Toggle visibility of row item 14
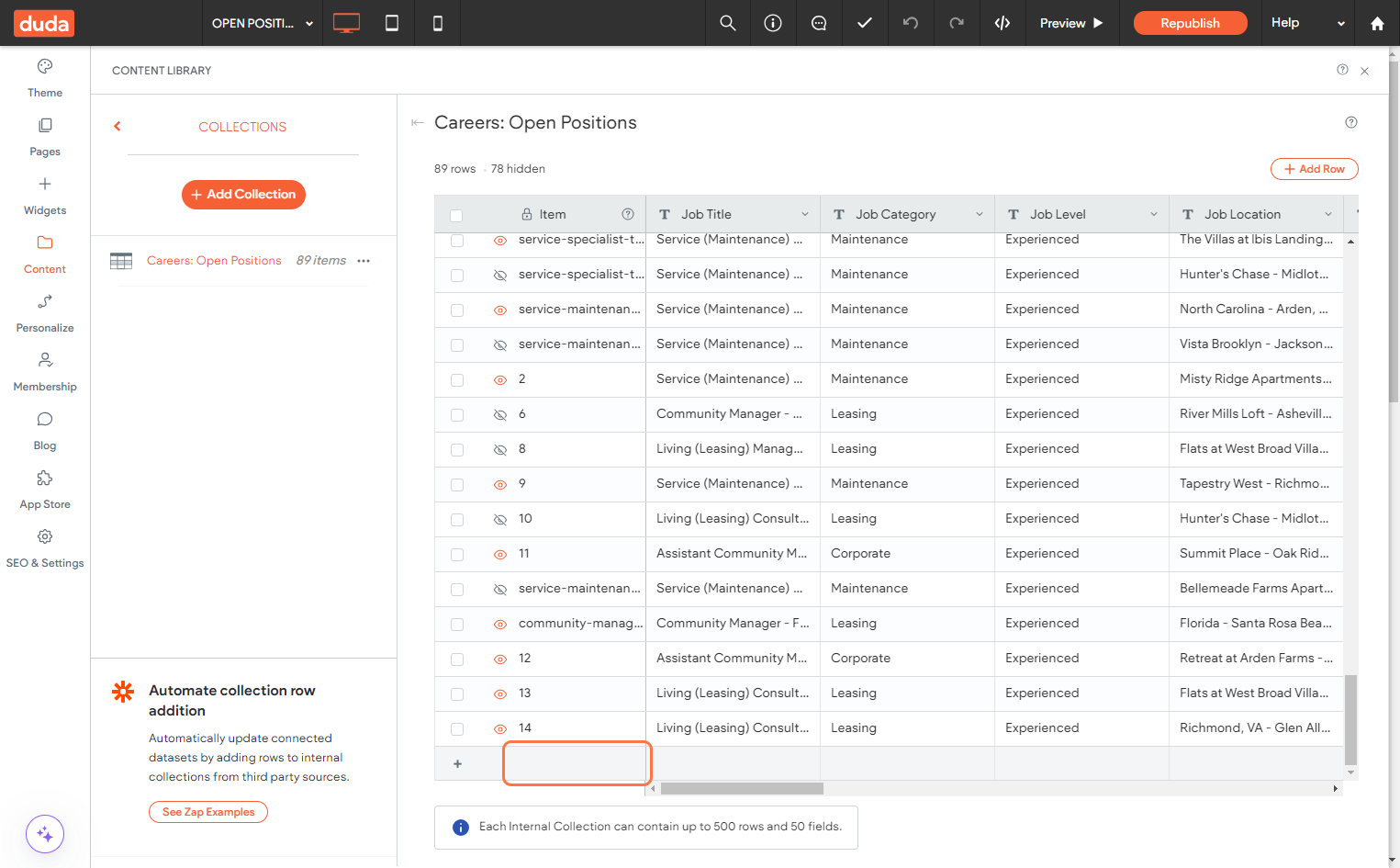This screenshot has height=868, width=1400. tap(500, 728)
